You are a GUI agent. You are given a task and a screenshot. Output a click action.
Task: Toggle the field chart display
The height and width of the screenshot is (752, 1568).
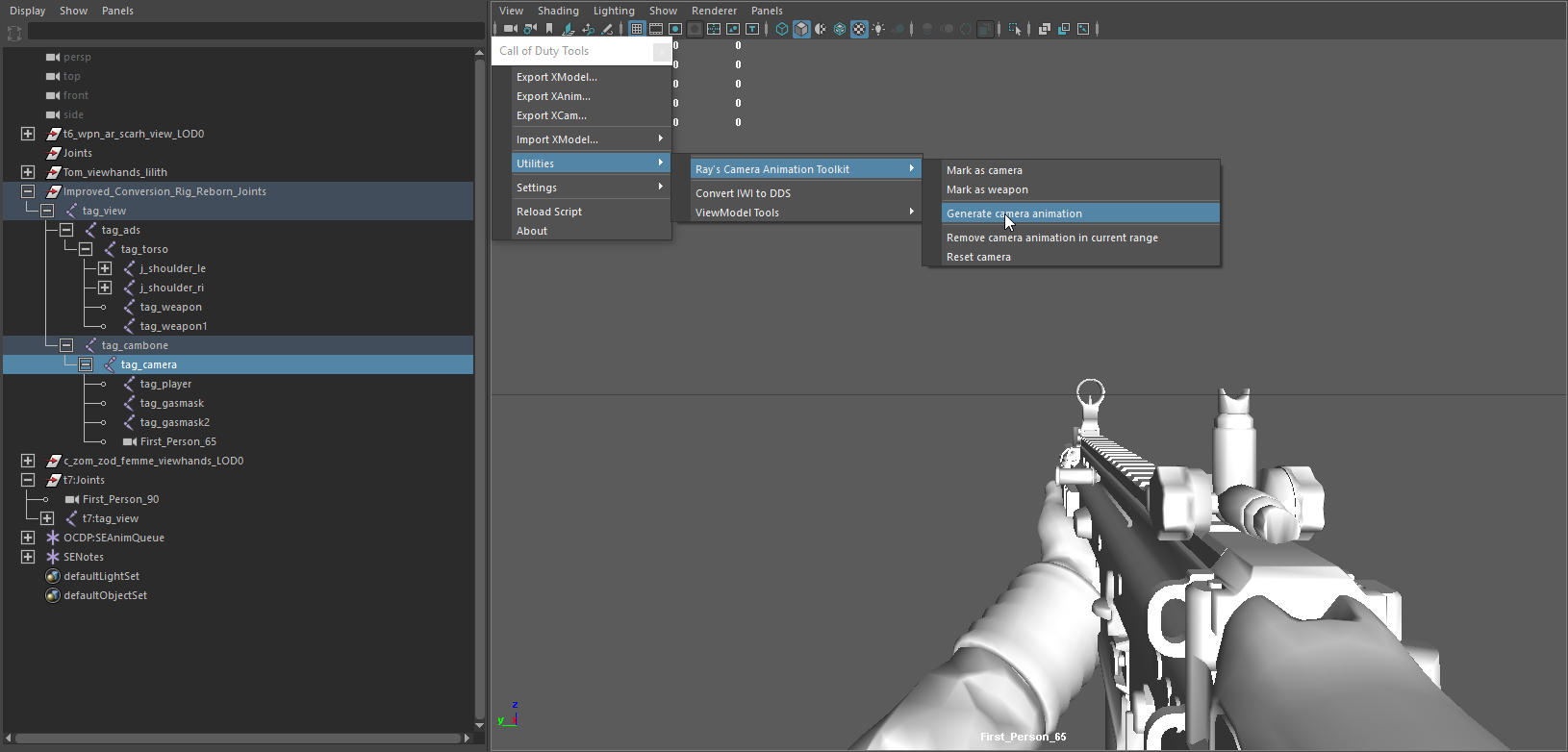714,29
